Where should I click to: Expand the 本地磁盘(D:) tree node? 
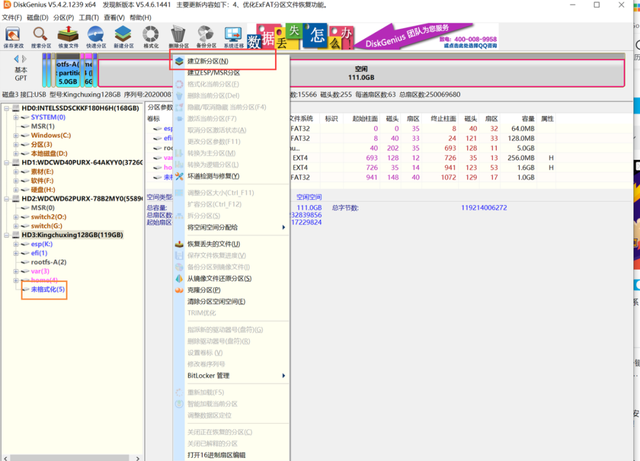tap(16, 154)
